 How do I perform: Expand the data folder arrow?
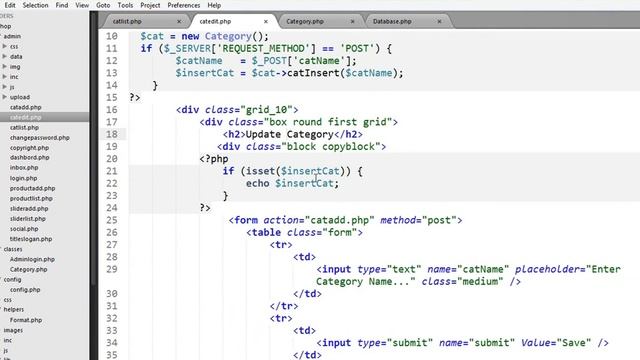4,56
